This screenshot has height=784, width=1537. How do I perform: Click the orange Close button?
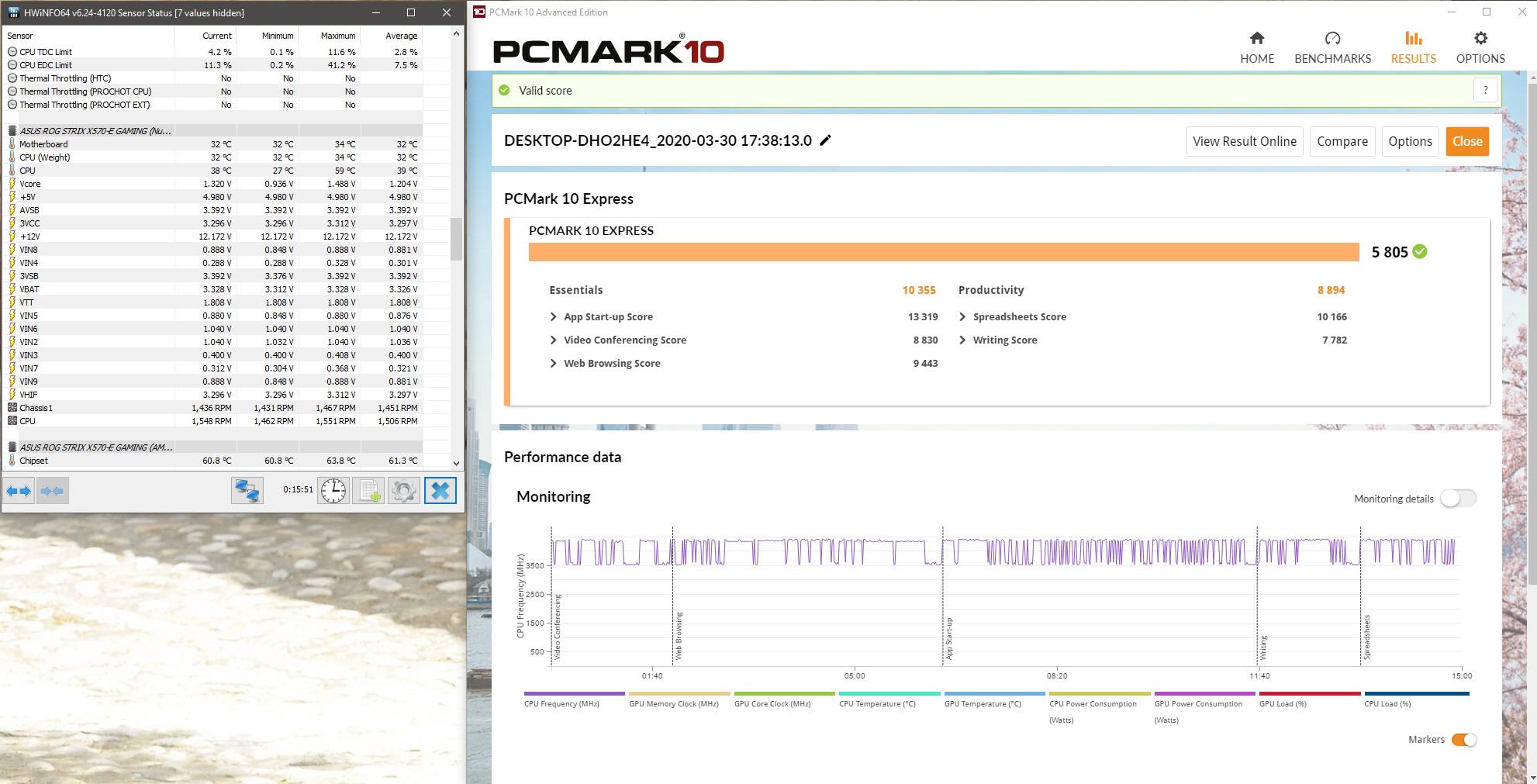tap(1467, 141)
